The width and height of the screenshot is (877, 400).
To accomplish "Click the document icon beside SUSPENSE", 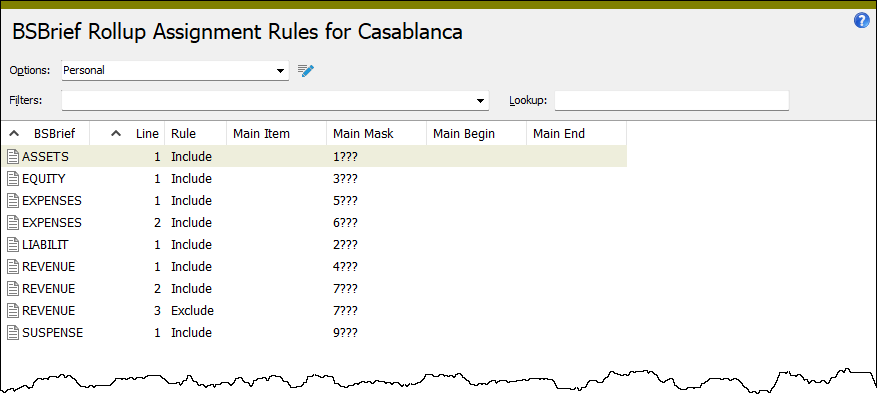I will click(x=13, y=333).
